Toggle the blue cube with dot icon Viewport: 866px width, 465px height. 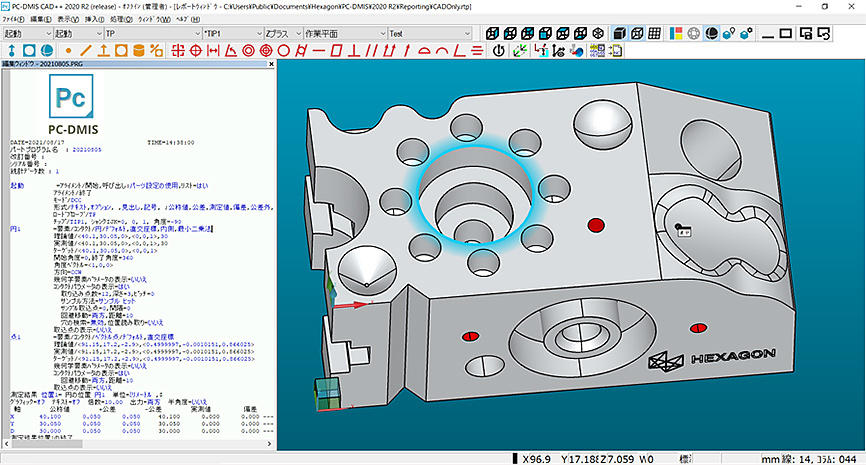pyautogui.click(x=746, y=34)
